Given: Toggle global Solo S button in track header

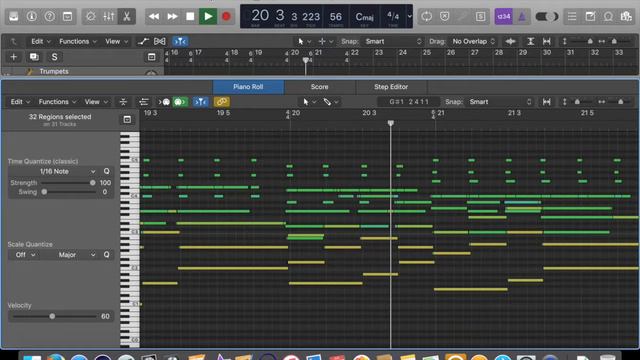Looking at the screenshot, I should tap(54, 57).
